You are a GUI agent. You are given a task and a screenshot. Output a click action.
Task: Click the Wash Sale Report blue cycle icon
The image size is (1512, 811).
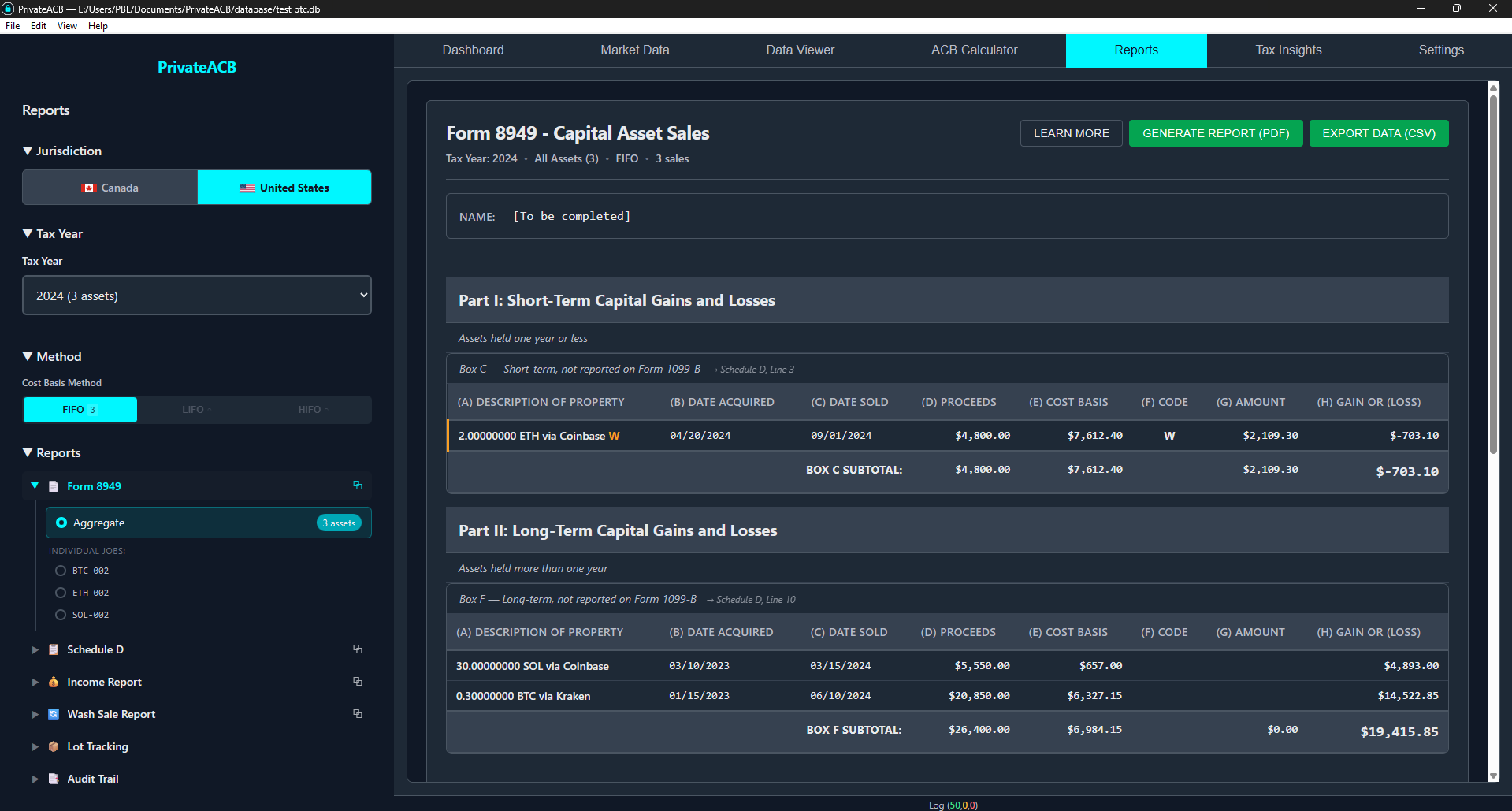tap(53, 714)
